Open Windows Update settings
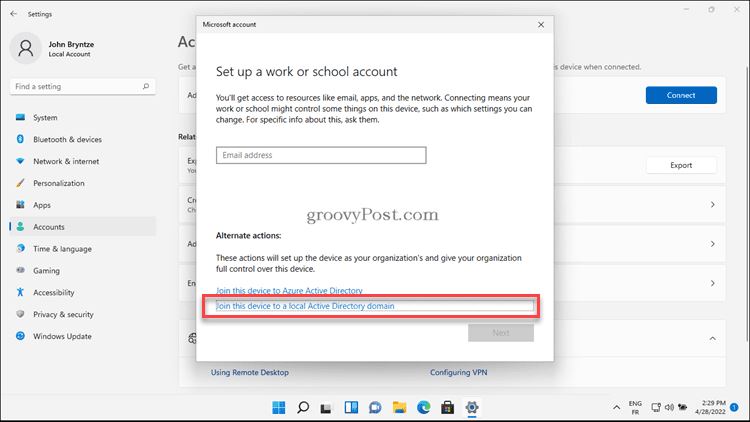This screenshot has width=750, height=422. click(x=82, y=336)
